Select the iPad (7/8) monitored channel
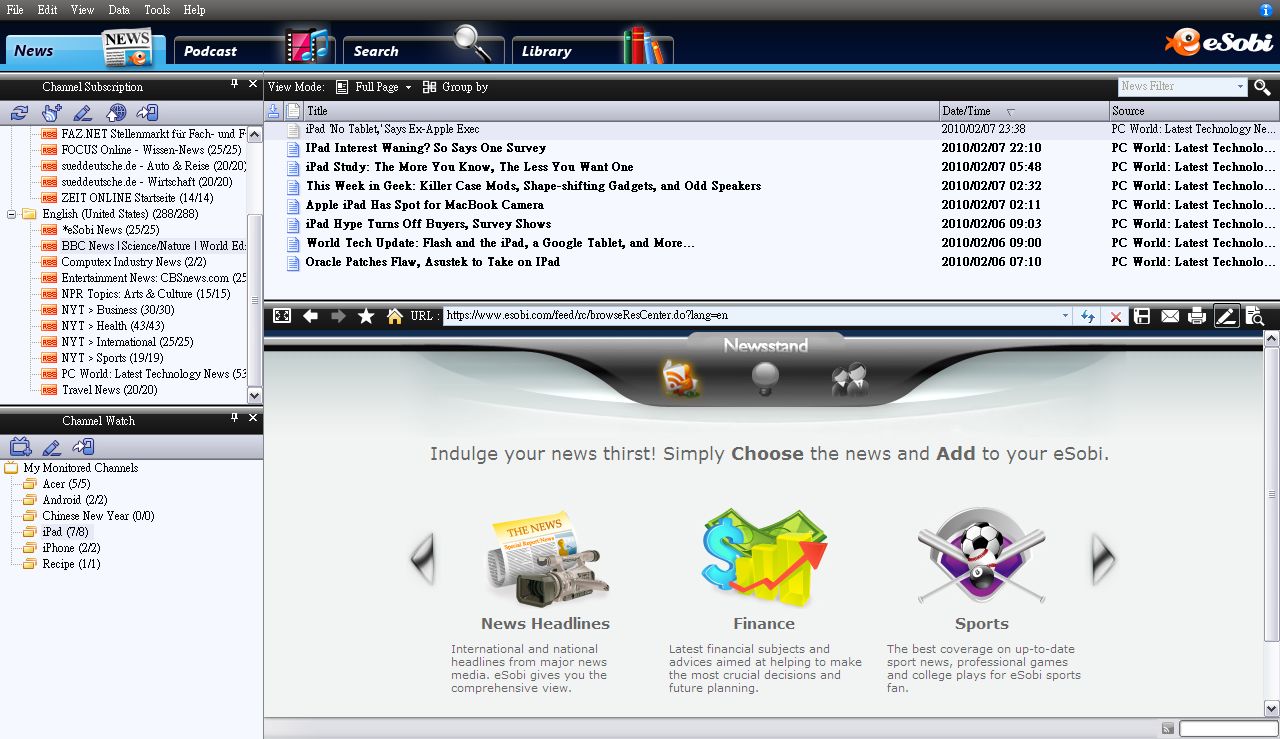1280x739 pixels. [x=65, y=532]
